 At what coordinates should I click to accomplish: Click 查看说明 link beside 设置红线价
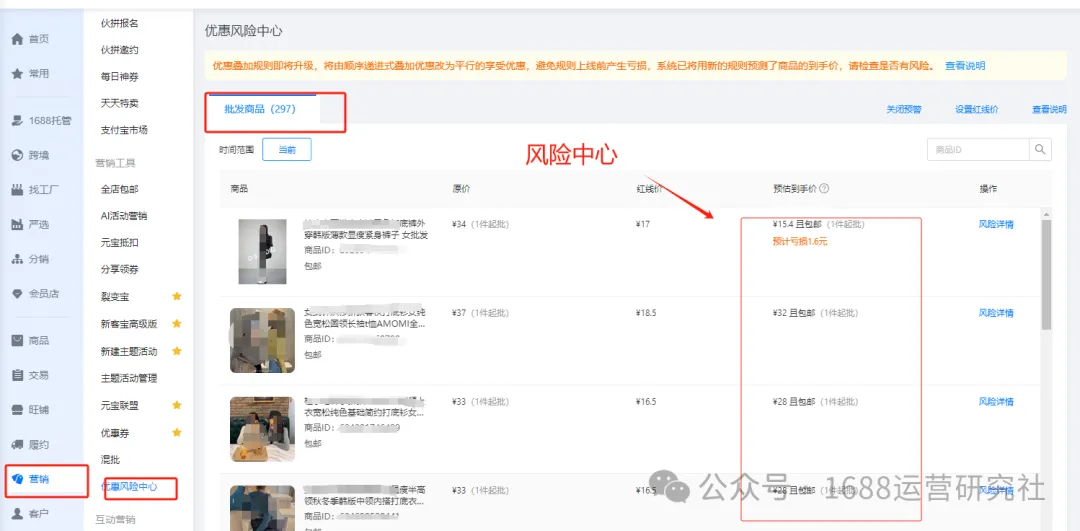(x=1049, y=110)
